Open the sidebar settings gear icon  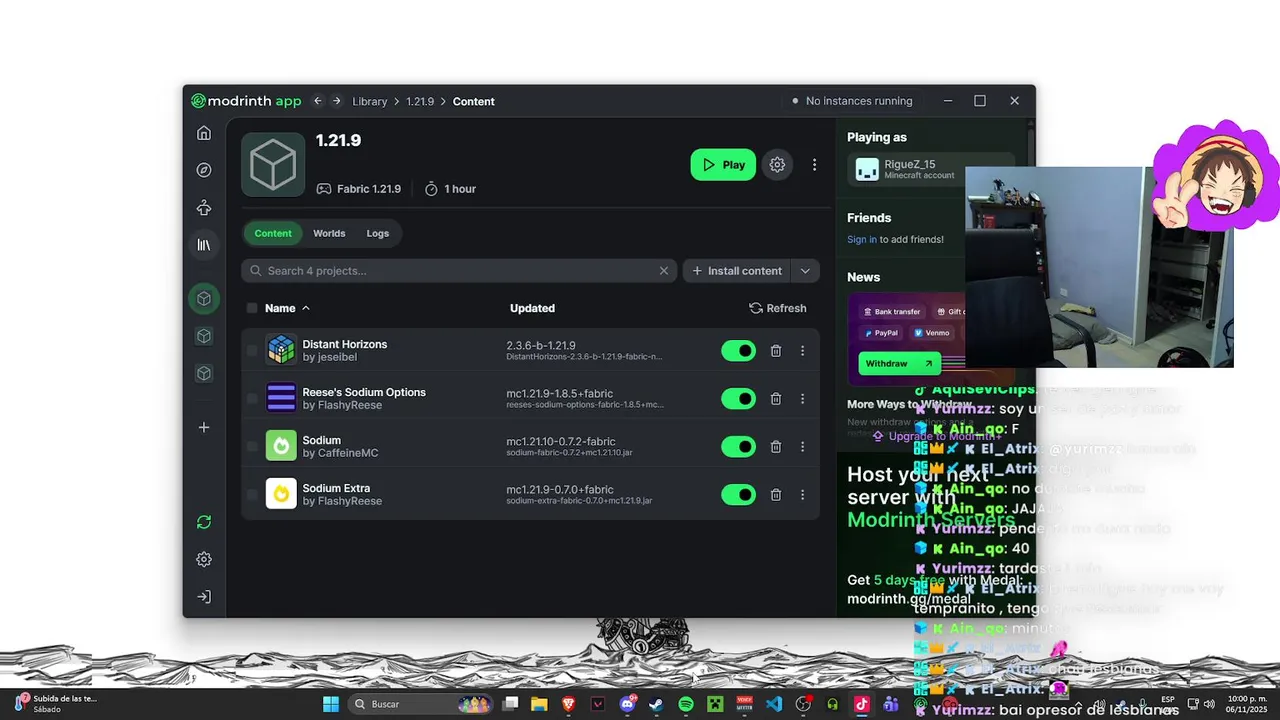(x=204, y=559)
